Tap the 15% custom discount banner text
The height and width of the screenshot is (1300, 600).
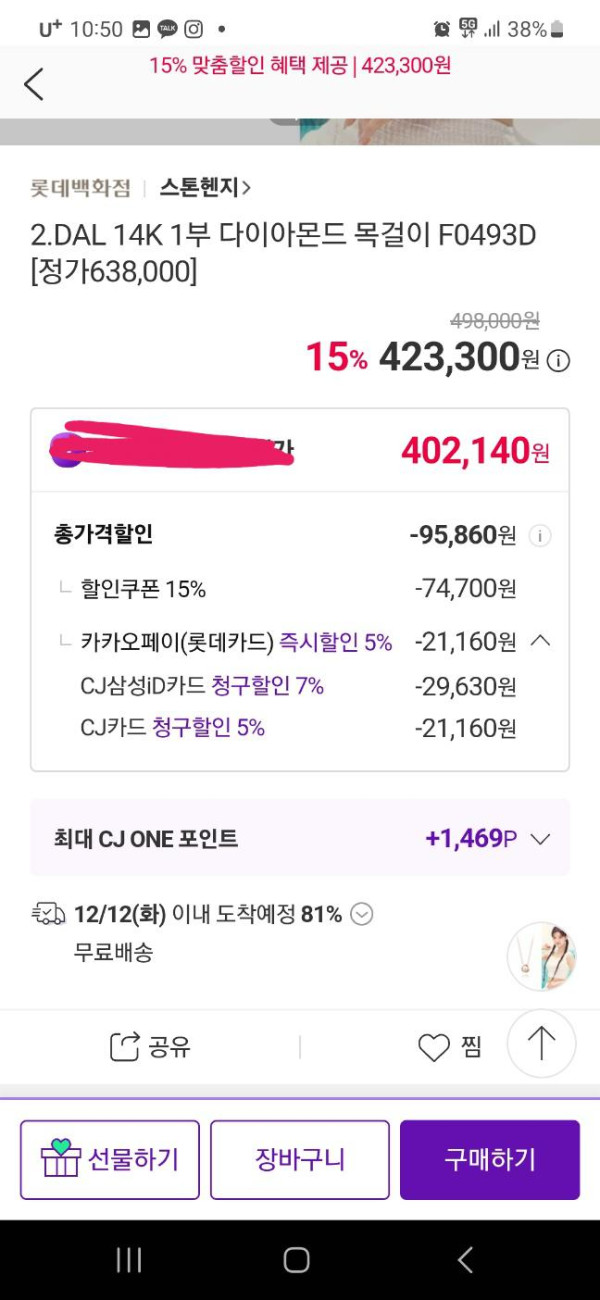(300, 66)
